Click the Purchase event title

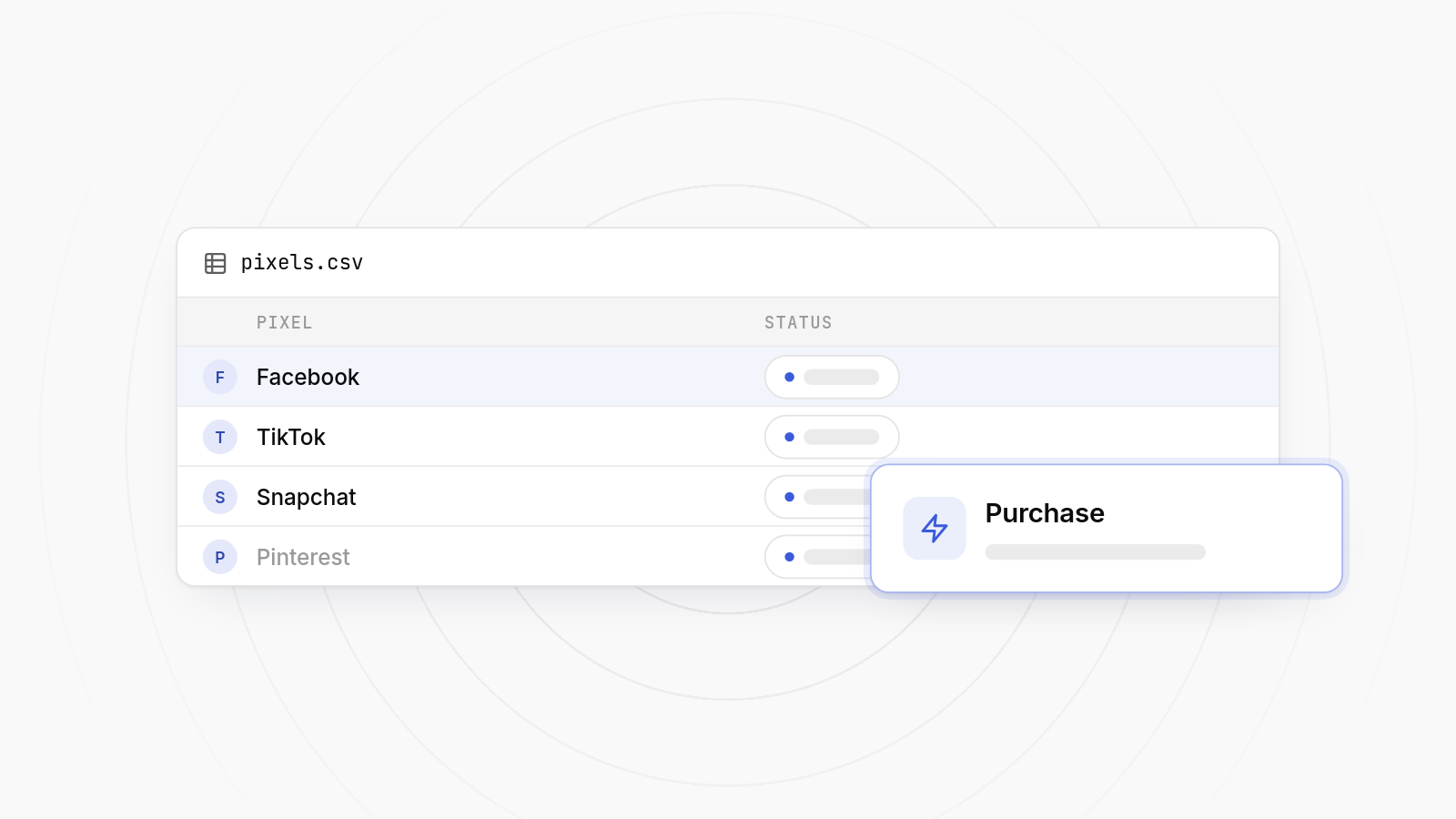[x=1045, y=513]
